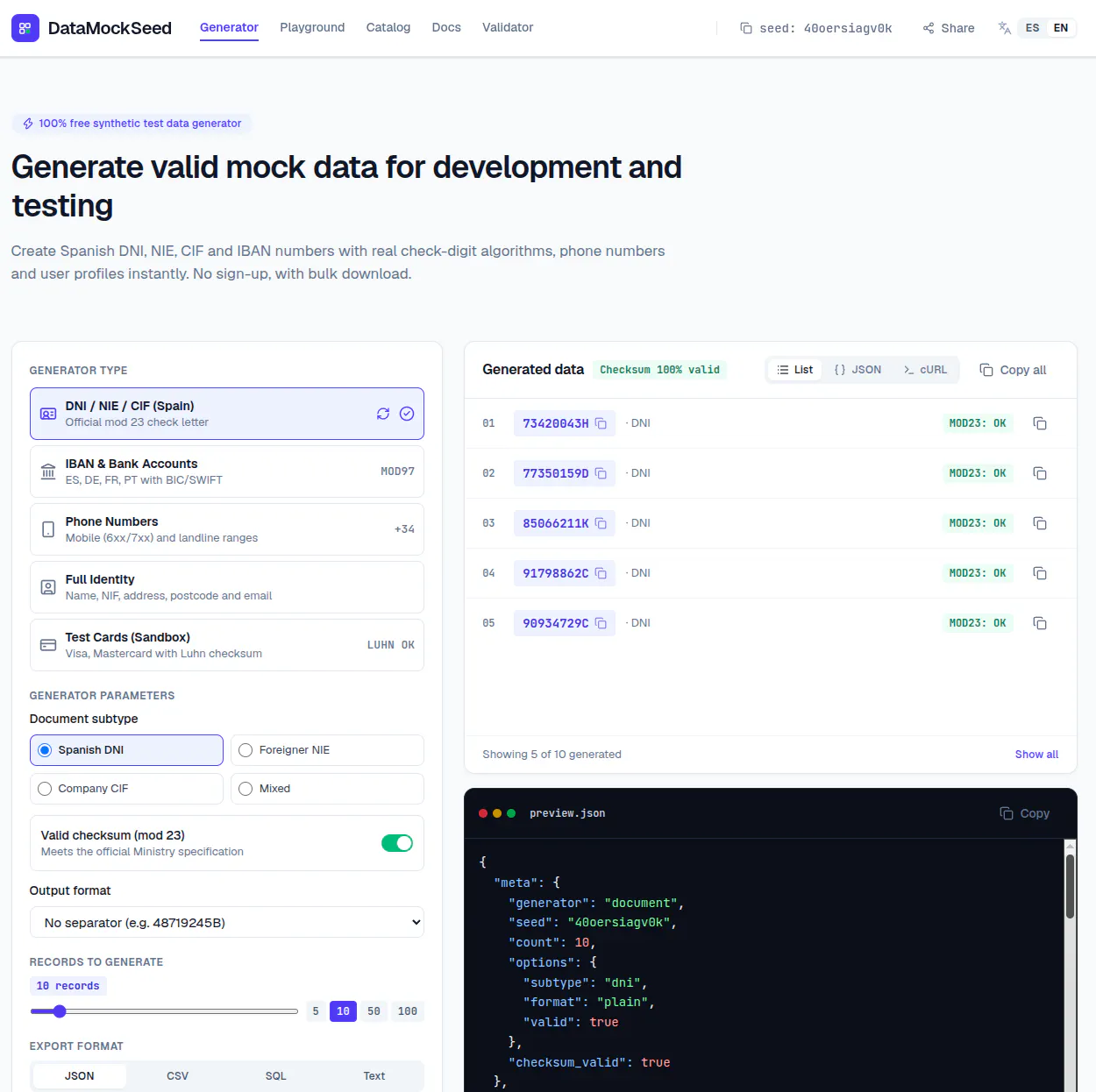Copy value 90934729C inline icon
Viewport: 1096px width, 1092px height.
[x=601, y=623]
